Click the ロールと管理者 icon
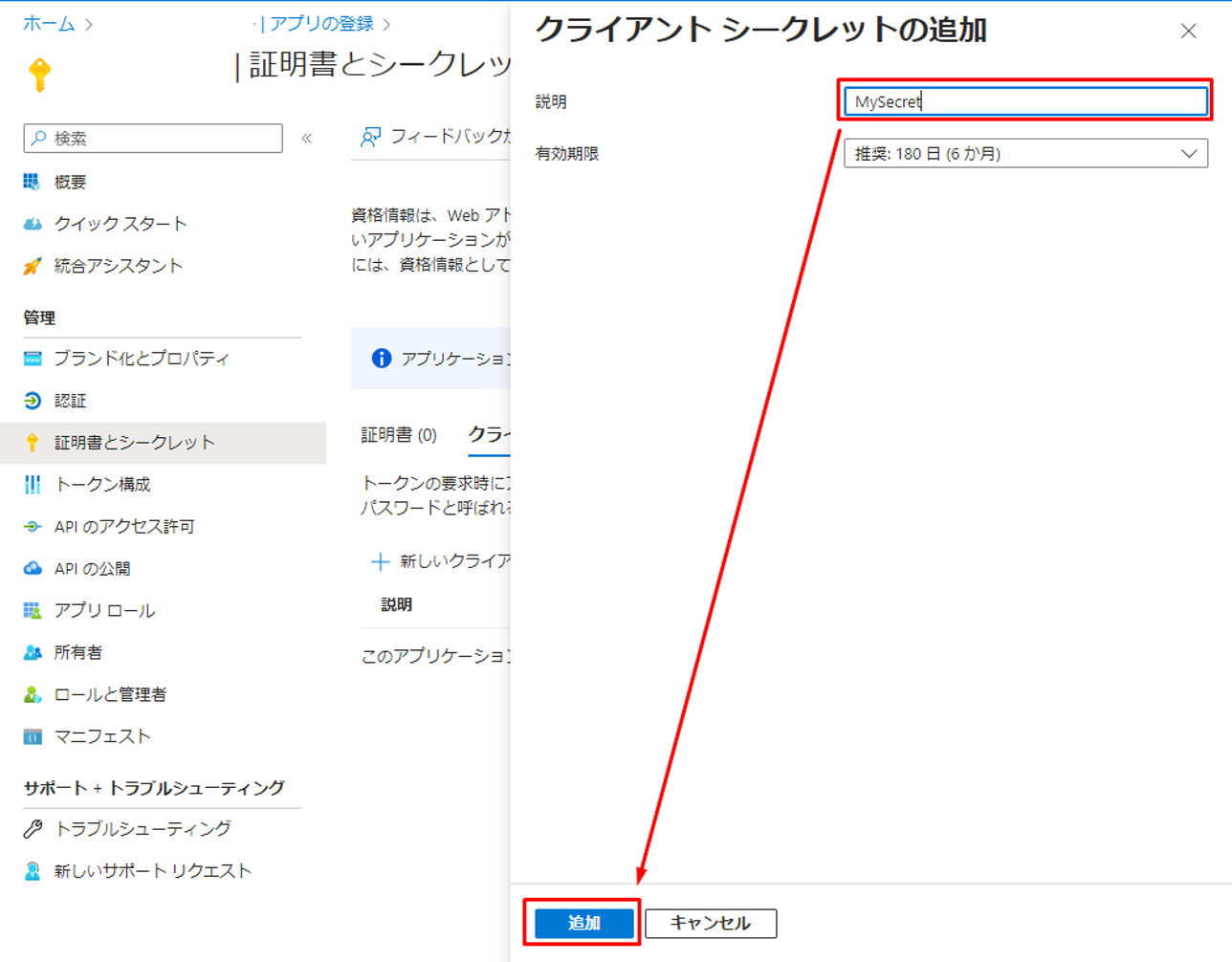 (x=33, y=694)
